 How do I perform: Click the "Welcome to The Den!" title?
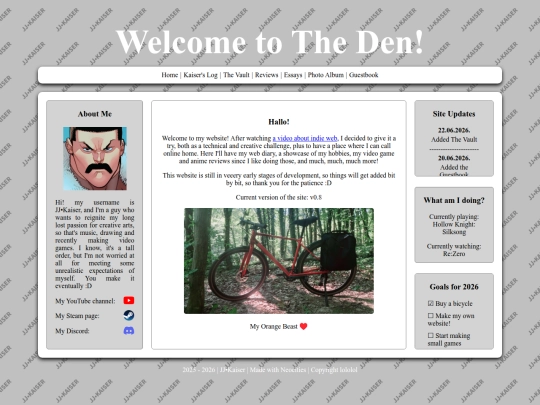270,42
